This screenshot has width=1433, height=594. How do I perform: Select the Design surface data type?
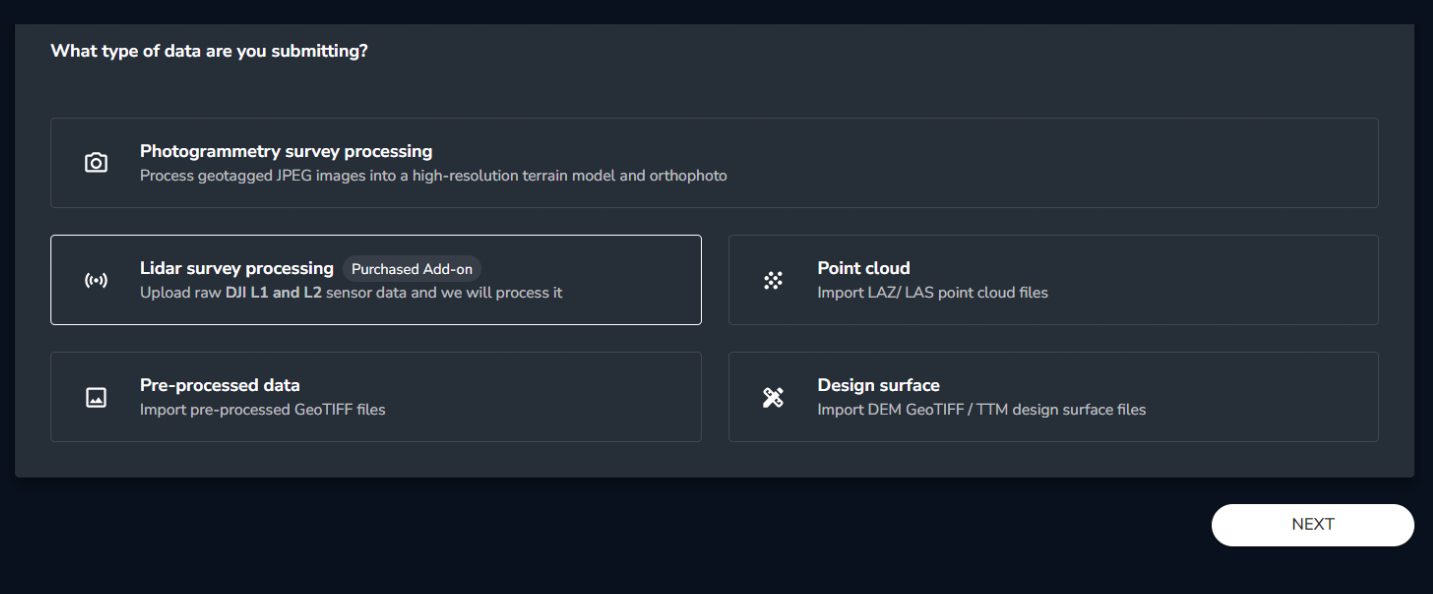(x=1053, y=397)
